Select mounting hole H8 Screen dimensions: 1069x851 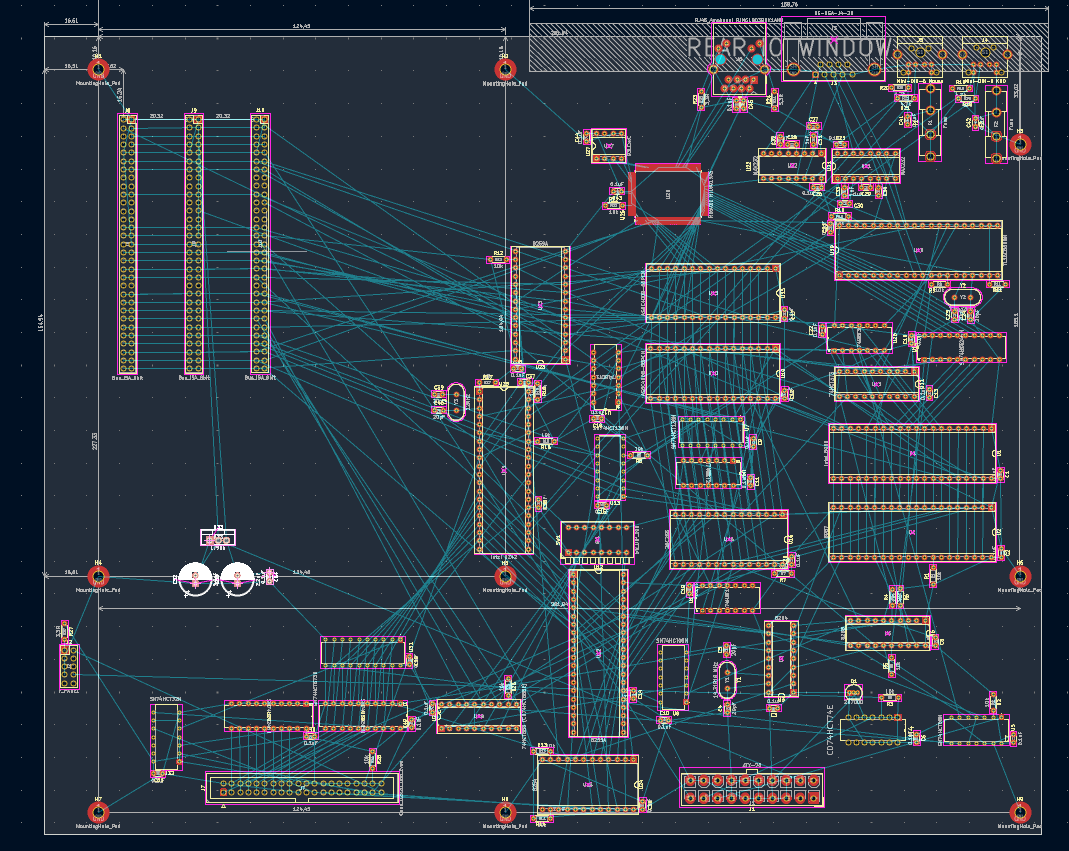point(505,812)
